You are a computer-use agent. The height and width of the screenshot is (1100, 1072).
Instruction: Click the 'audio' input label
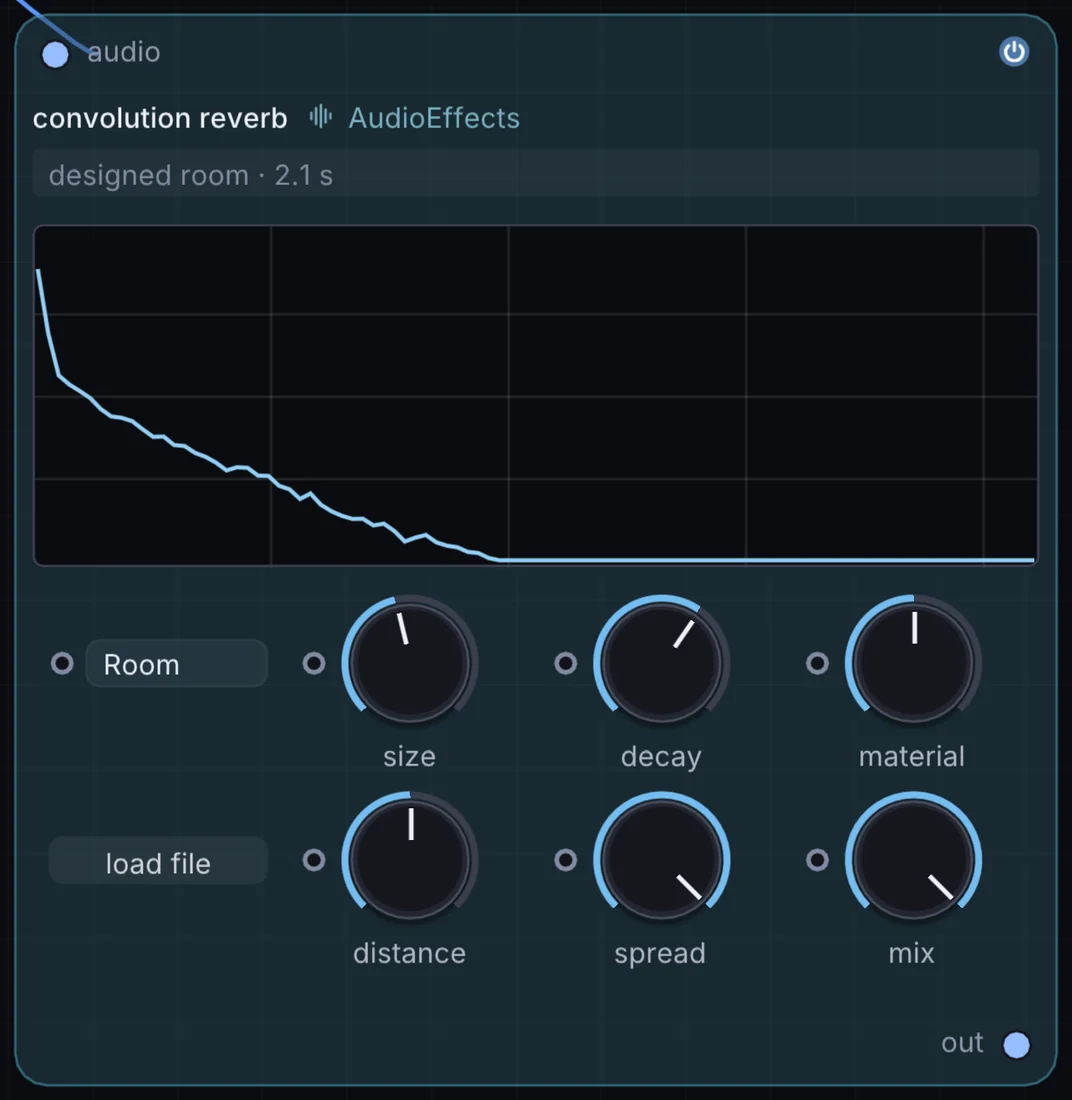pyautogui.click(x=124, y=53)
